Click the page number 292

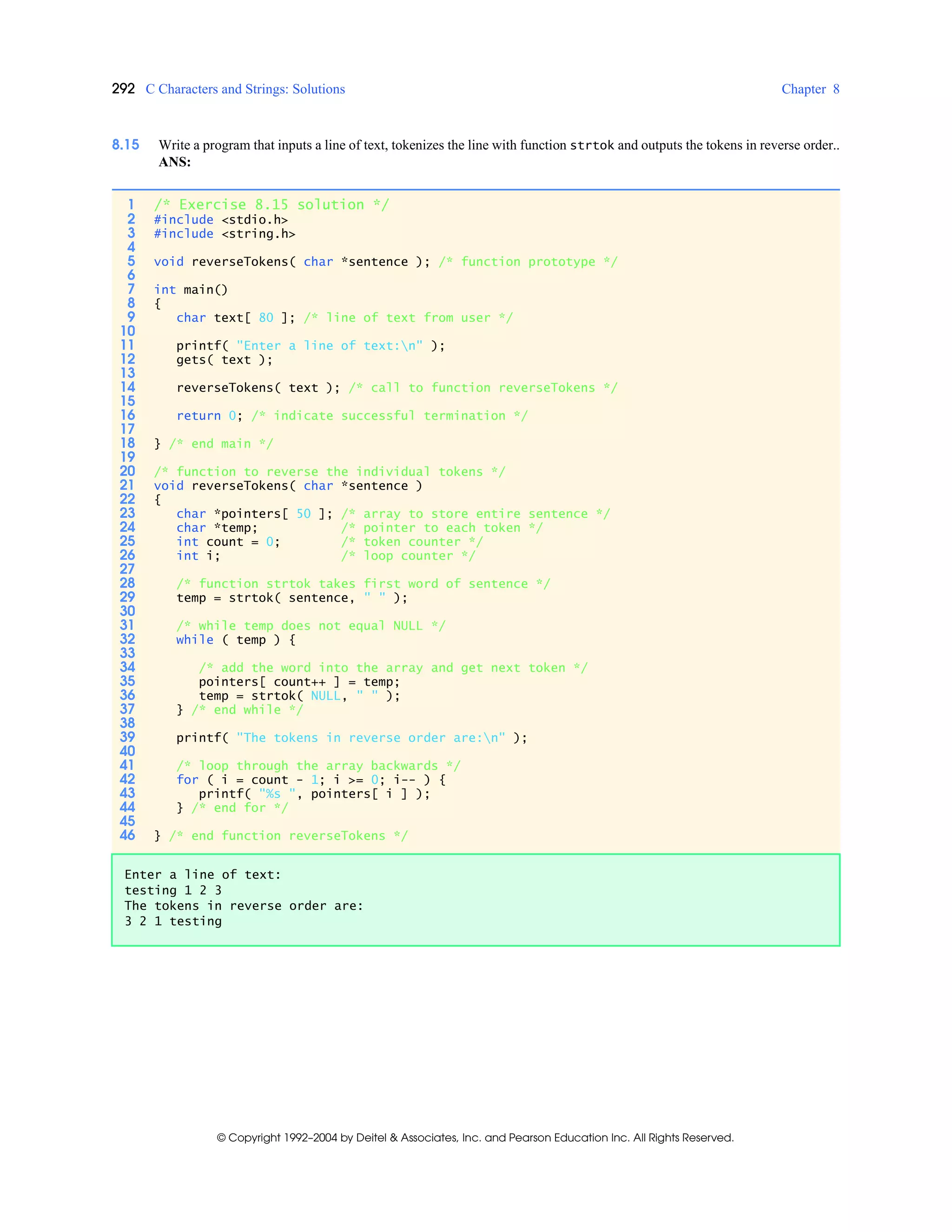(123, 89)
